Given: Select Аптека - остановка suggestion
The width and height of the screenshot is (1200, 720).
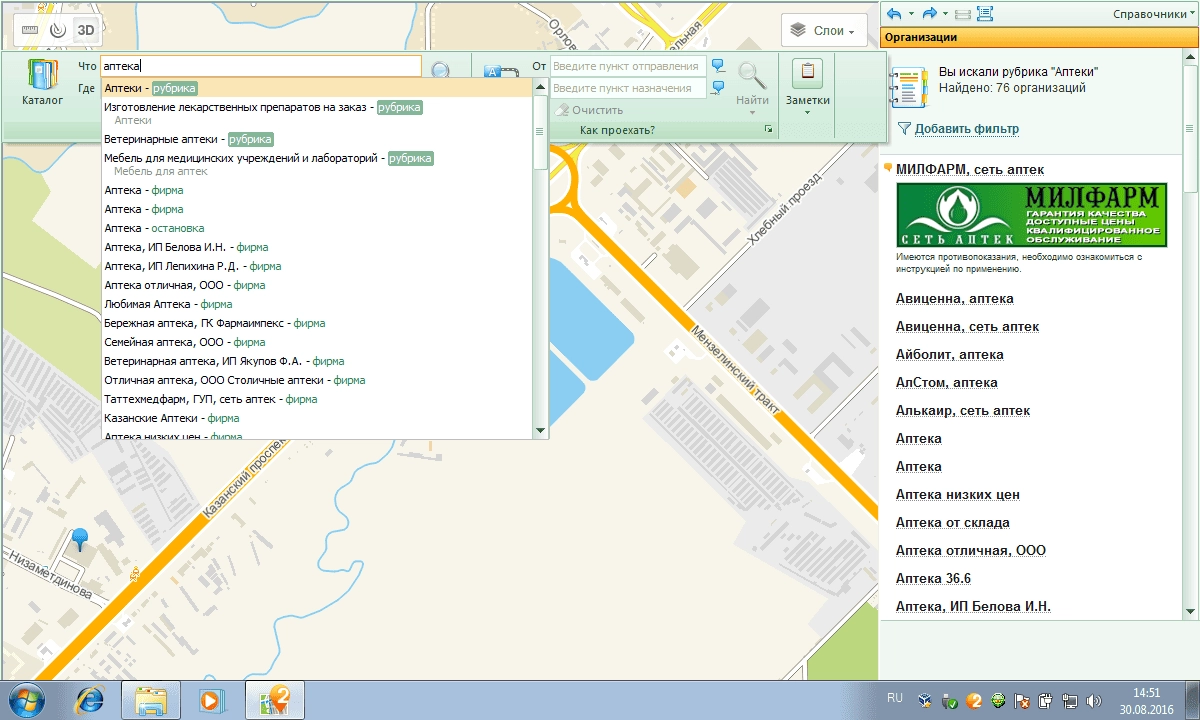Looking at the screenshot, I should [x=318, y=228].
